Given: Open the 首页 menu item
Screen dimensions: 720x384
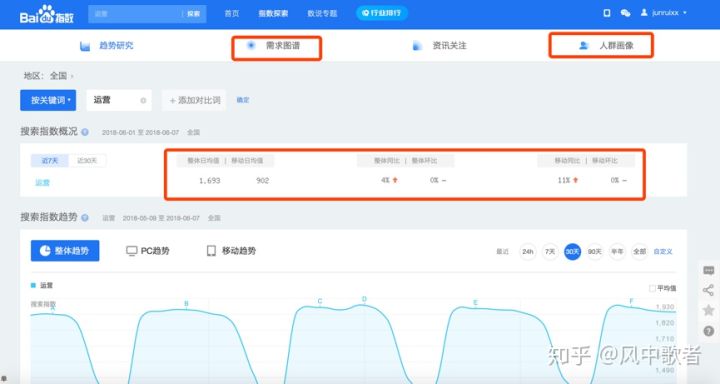Looking at the screenshot, I should [232, 13].
